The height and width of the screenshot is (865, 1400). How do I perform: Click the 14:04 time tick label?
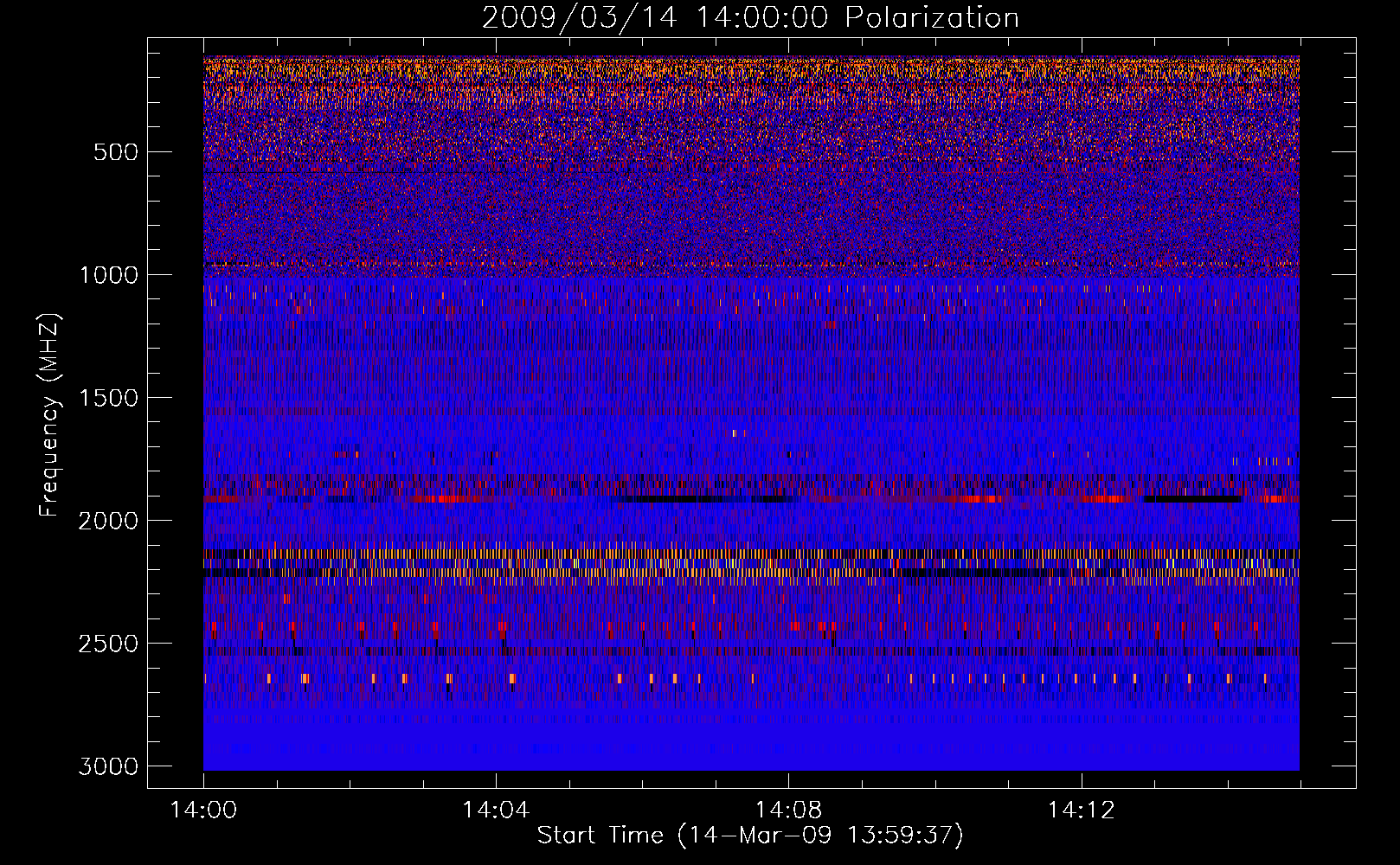point(496,811)
